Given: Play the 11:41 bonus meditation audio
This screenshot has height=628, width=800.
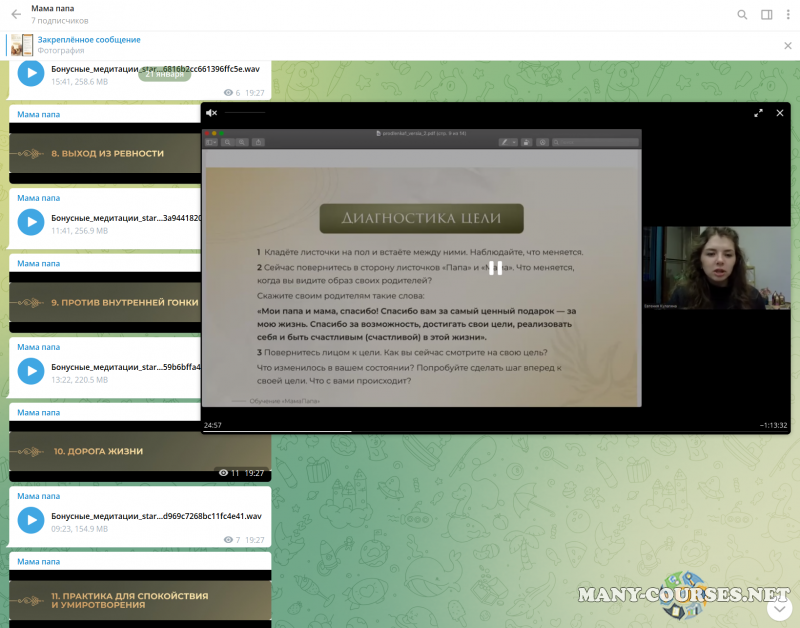Looking at the screenshot, I should tap(30, 222).
